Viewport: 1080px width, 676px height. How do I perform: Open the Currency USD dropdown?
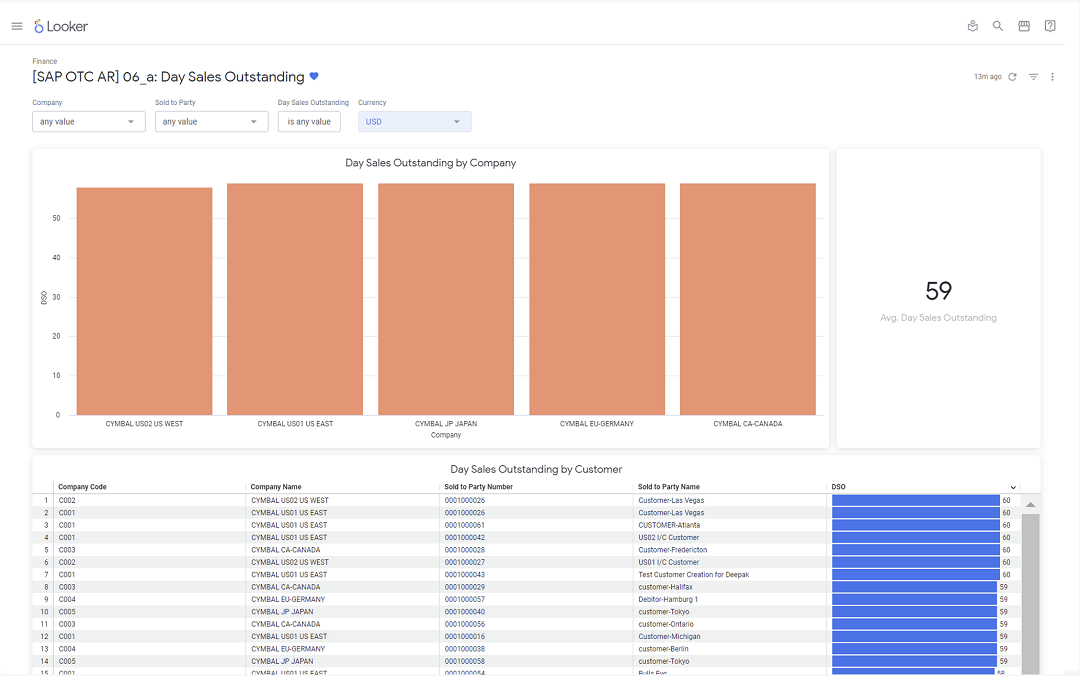[415, 121]
